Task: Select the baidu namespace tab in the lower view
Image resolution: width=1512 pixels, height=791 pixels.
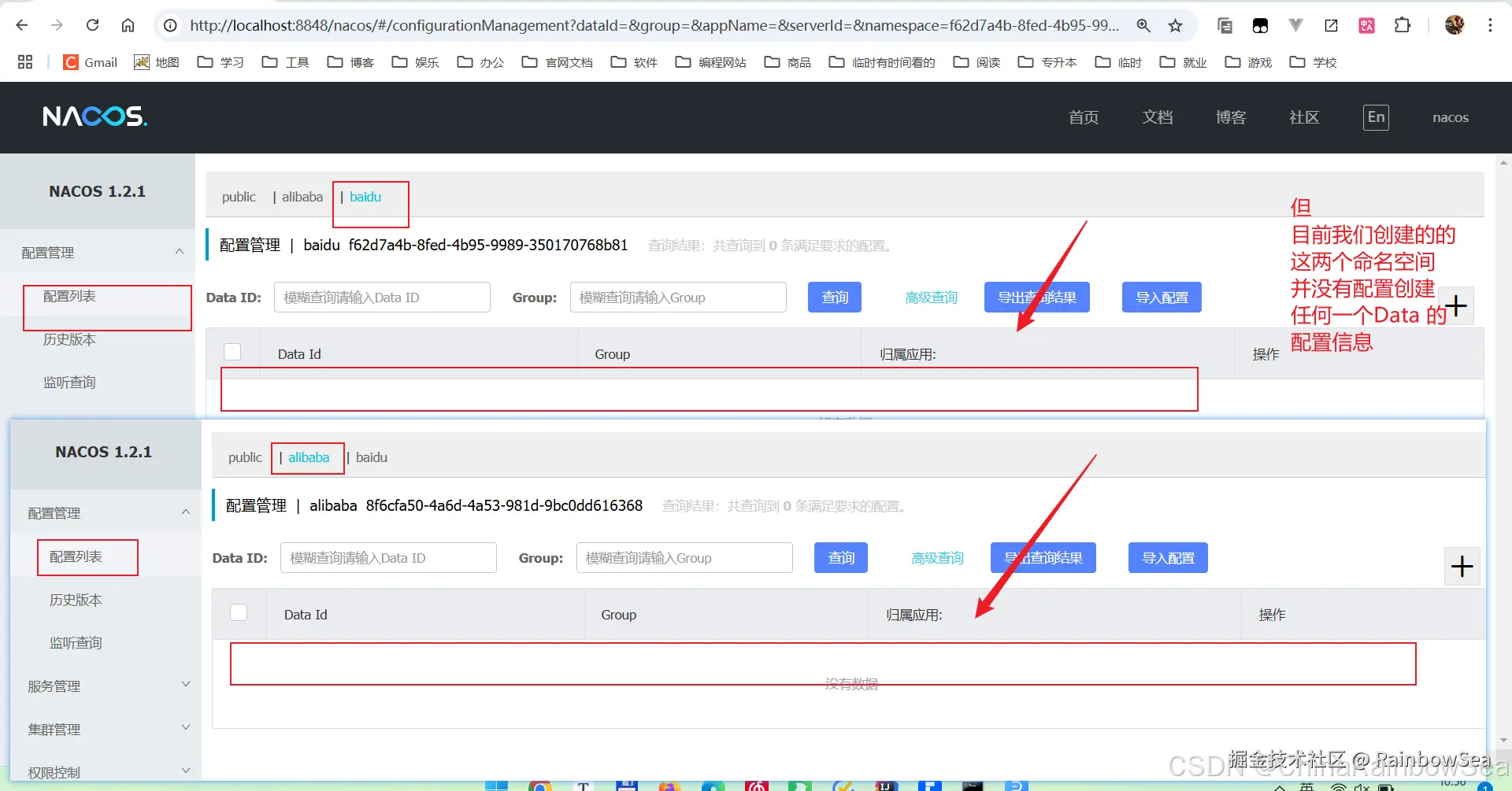Action: pos(372,457)
